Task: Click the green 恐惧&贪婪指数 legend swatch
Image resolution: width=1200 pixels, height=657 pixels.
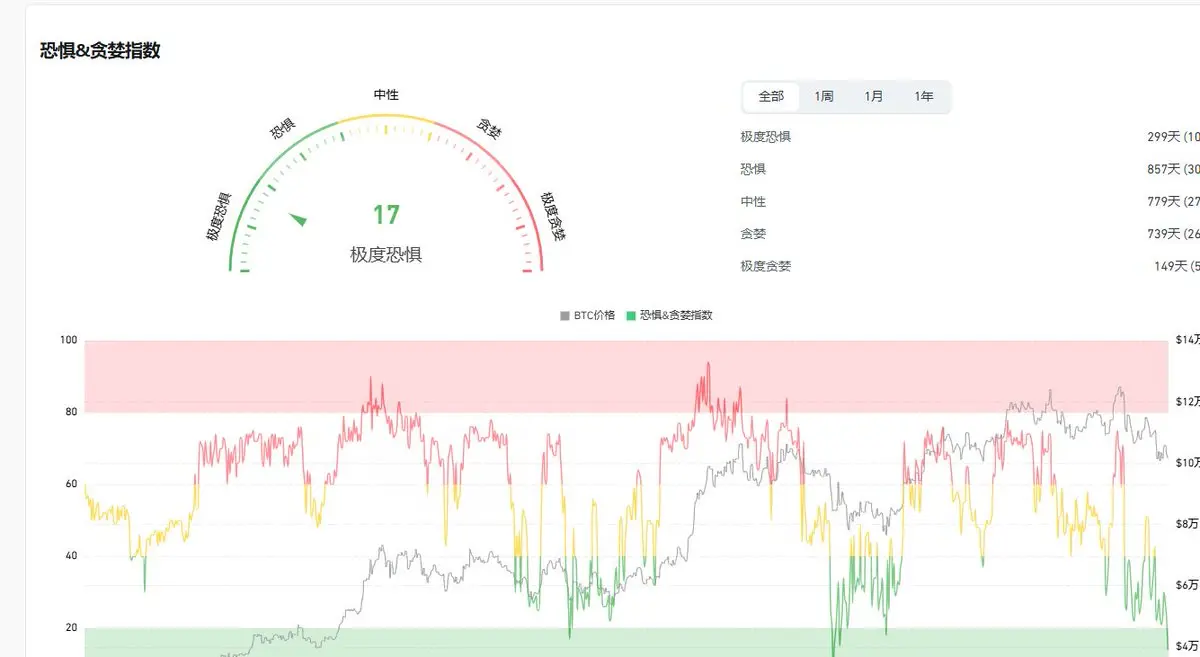Action: point(631,316)
